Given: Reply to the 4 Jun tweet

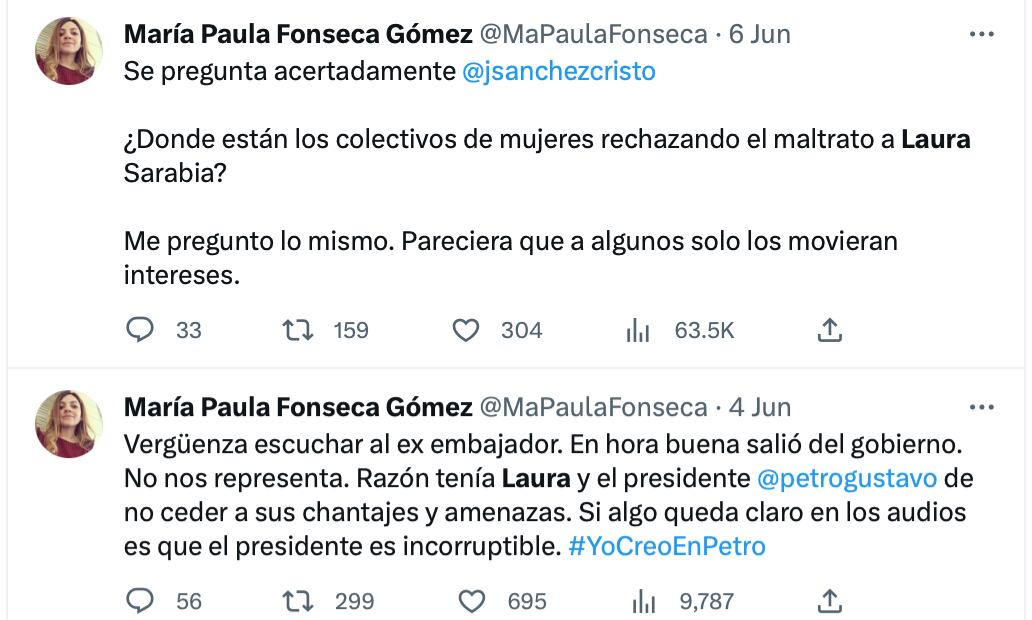Looking at the screenshot, I should (x=141, y=601).
